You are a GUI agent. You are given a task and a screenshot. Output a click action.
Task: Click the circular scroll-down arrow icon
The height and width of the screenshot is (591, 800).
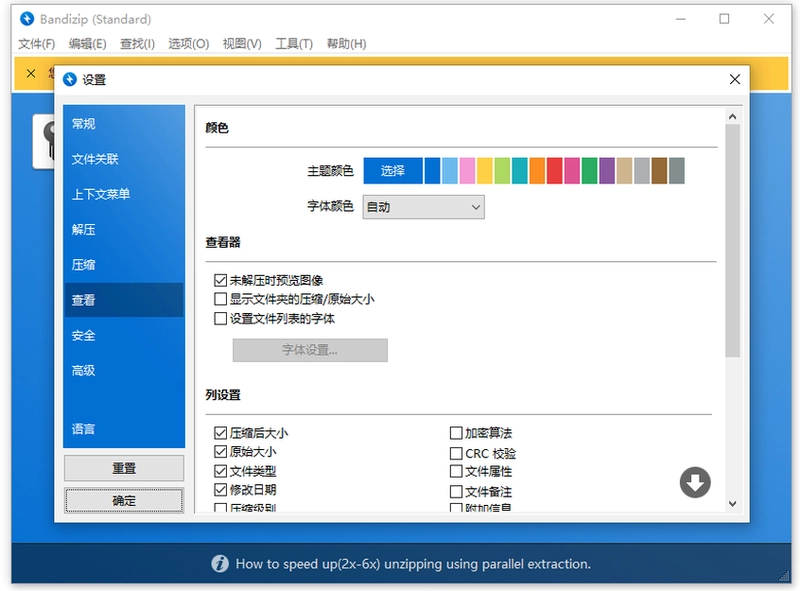tap(695, 482)
